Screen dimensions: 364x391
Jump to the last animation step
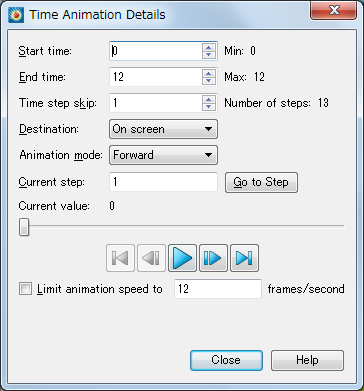click(x=244, y=258)
